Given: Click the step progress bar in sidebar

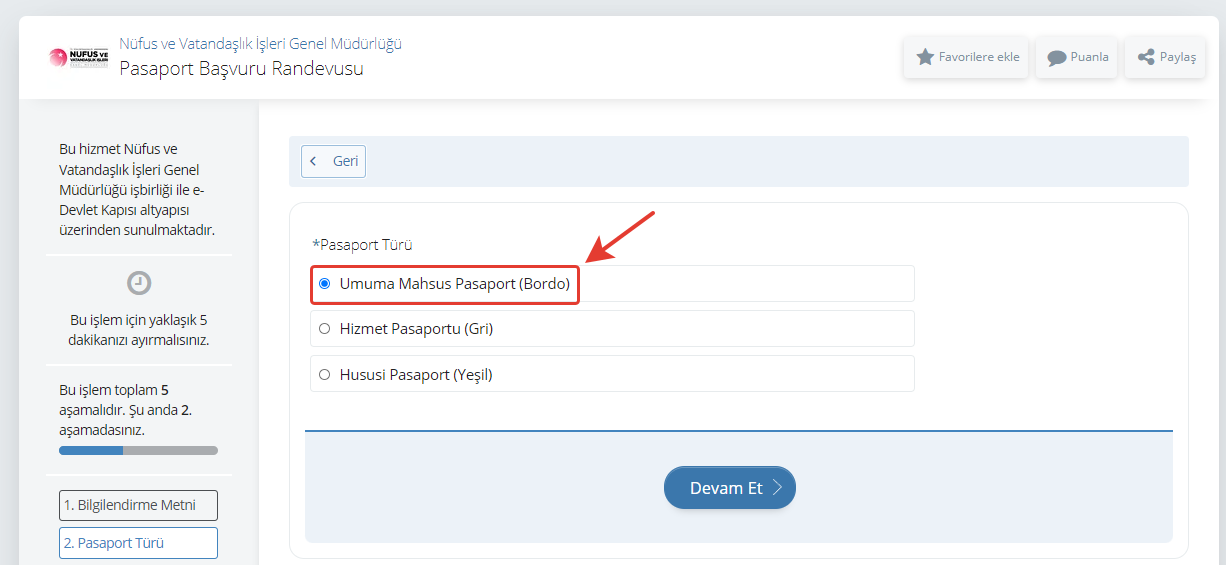Looking at the screenshot, I should [138, 451].
